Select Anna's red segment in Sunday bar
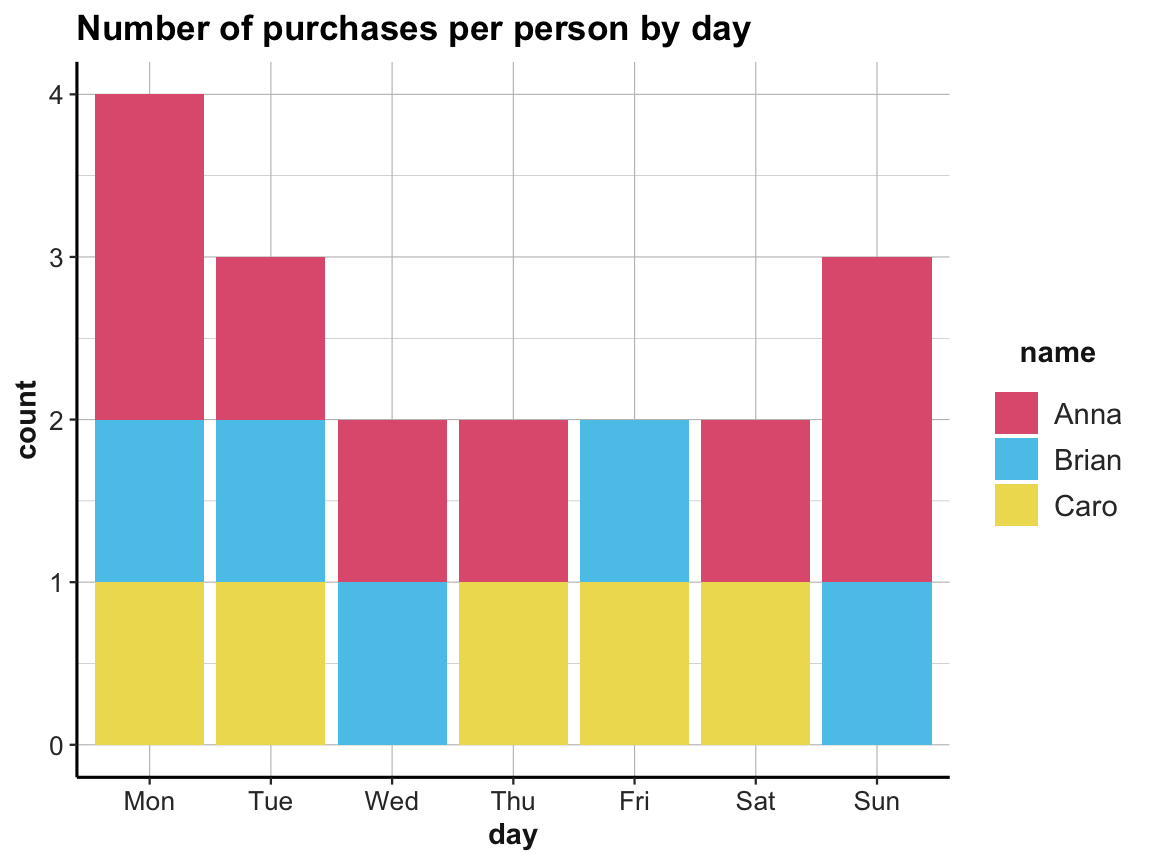 [877, 419]
